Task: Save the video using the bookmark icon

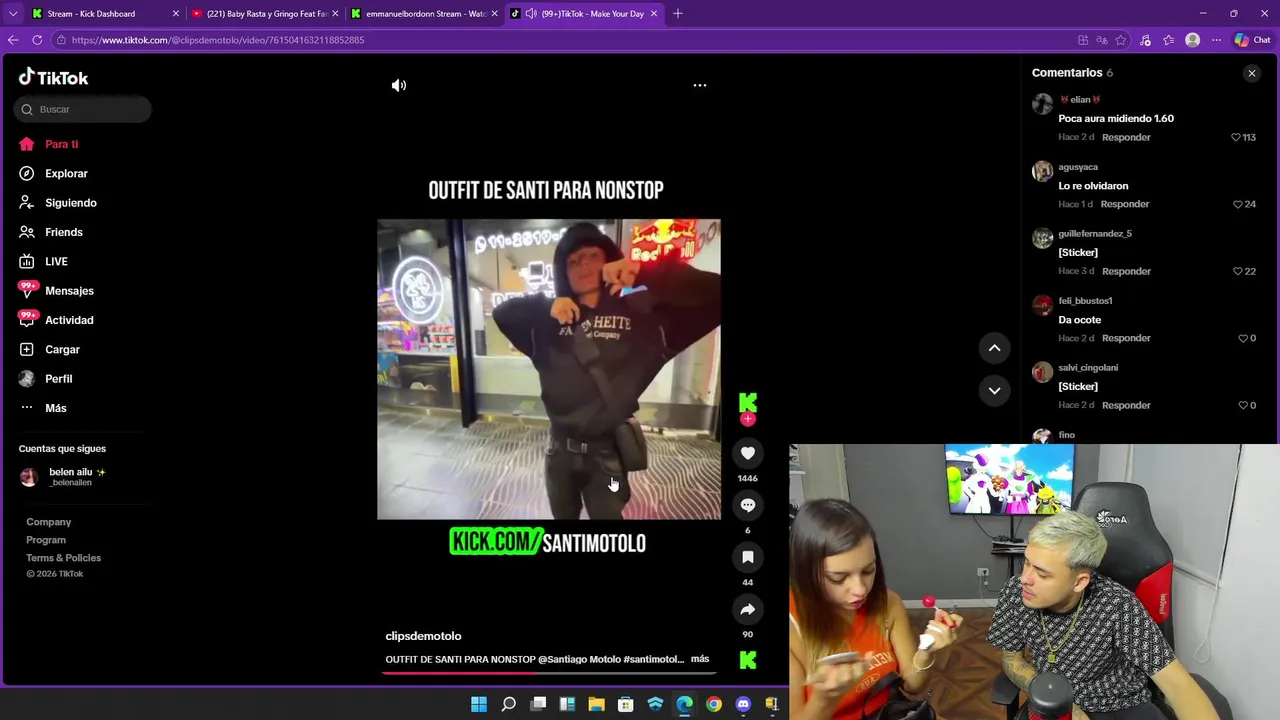Action: tap(748, 557)
